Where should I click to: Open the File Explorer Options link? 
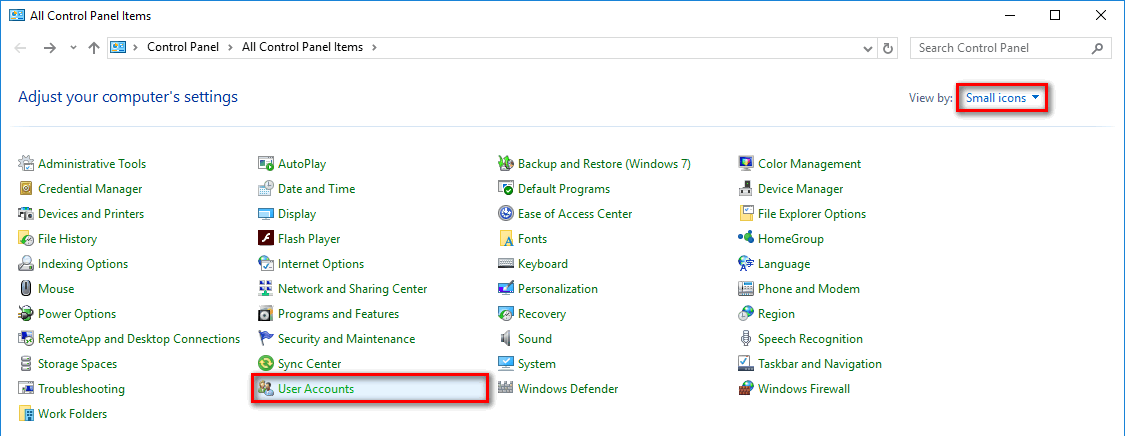[x=812, y=214]
